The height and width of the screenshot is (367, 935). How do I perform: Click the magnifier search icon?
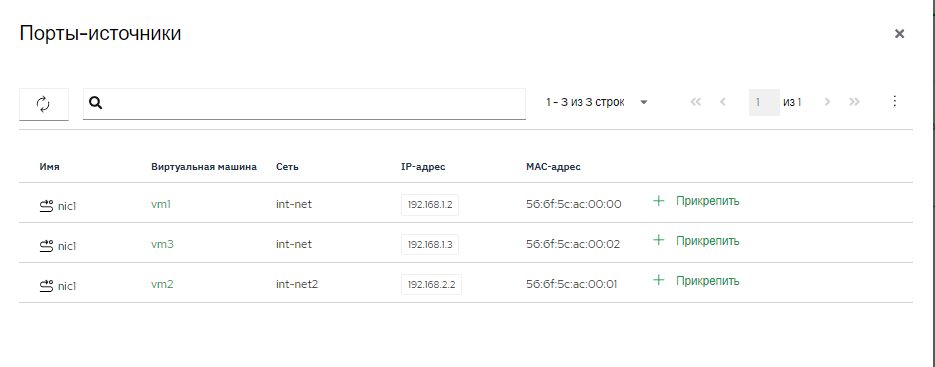coord(95,103)
